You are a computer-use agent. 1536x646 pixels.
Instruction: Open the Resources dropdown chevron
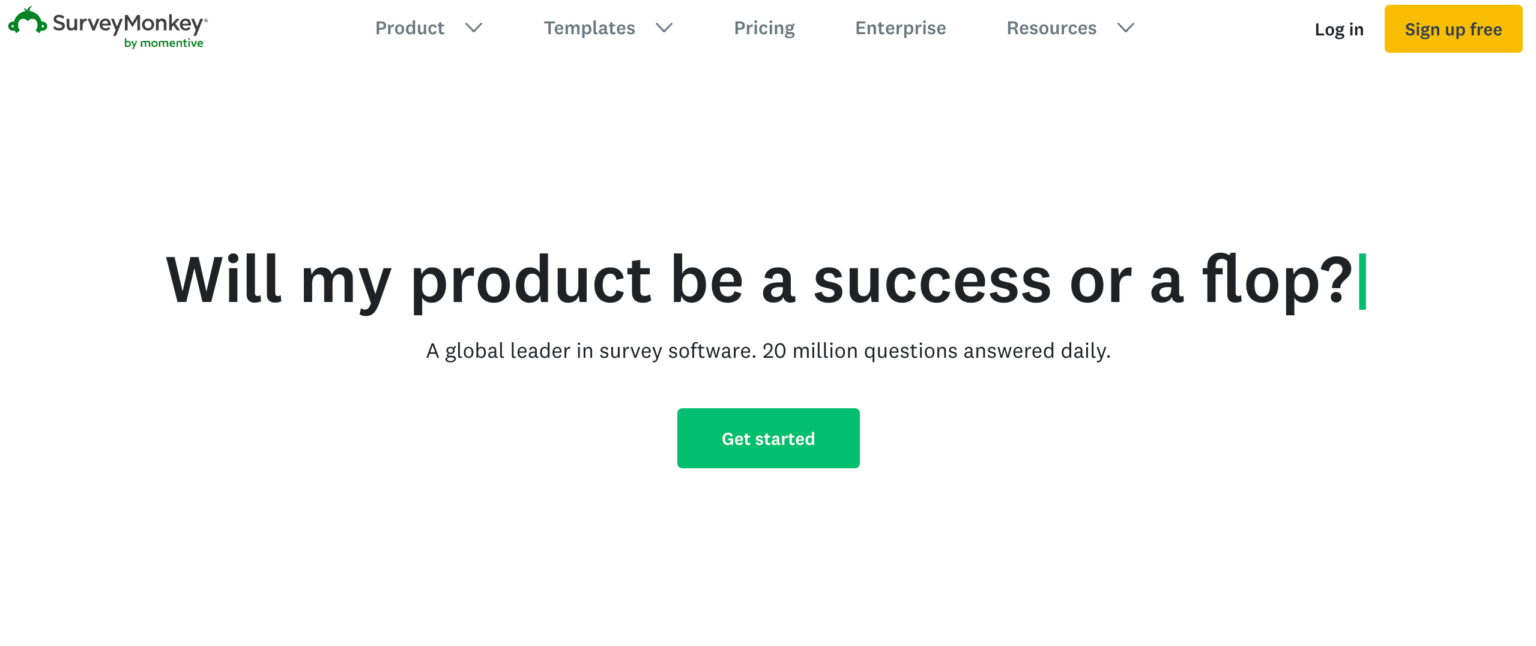(1126, 28)
